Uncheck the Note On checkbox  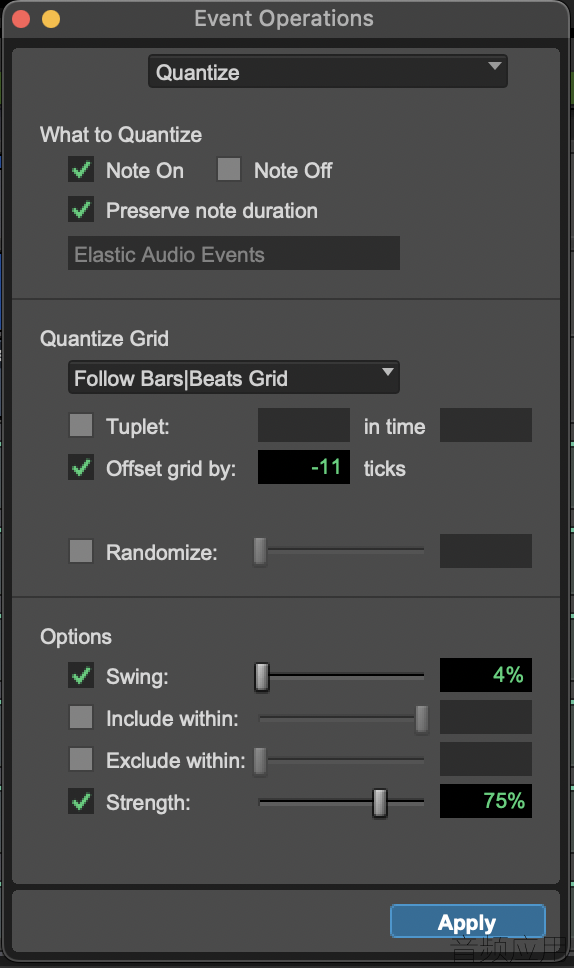coord(81,170)
